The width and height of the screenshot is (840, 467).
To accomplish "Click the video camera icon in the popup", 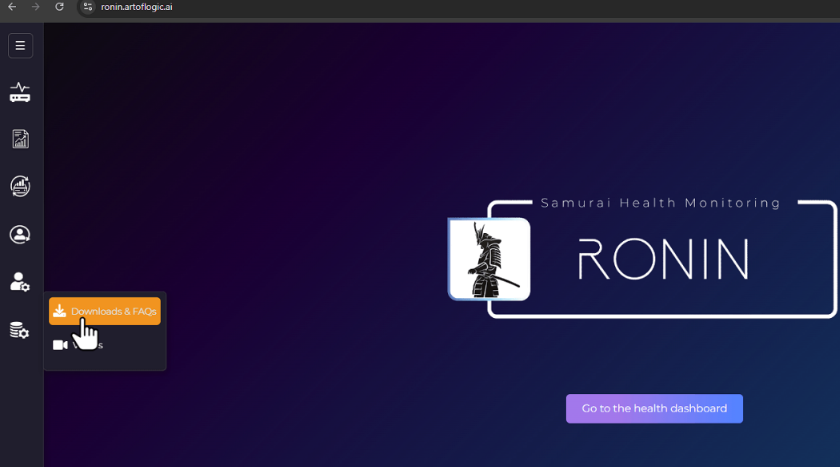I will coord(60,345).
